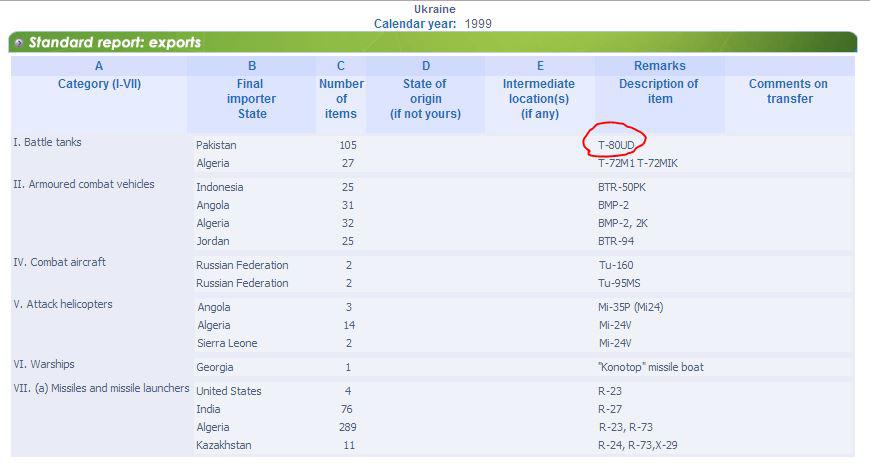Select the Number of items column header

click(341, 99)
